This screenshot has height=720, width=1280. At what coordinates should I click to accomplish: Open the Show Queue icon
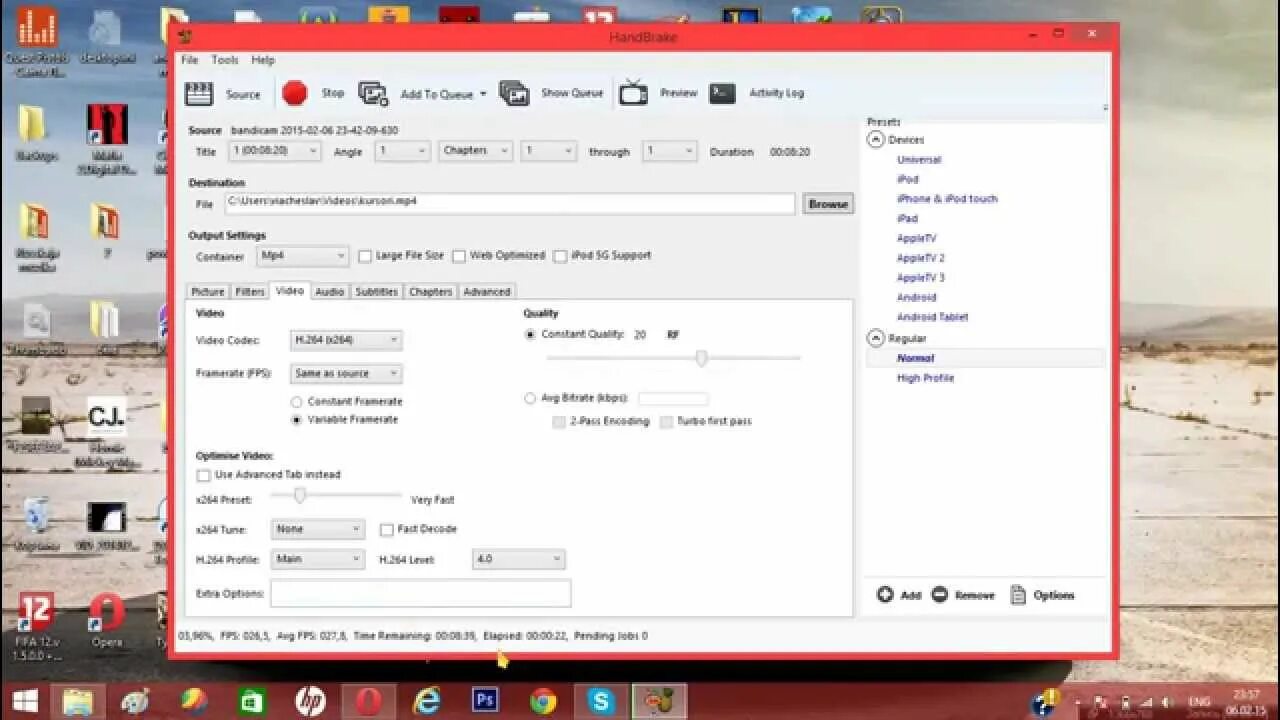(514, 93)
